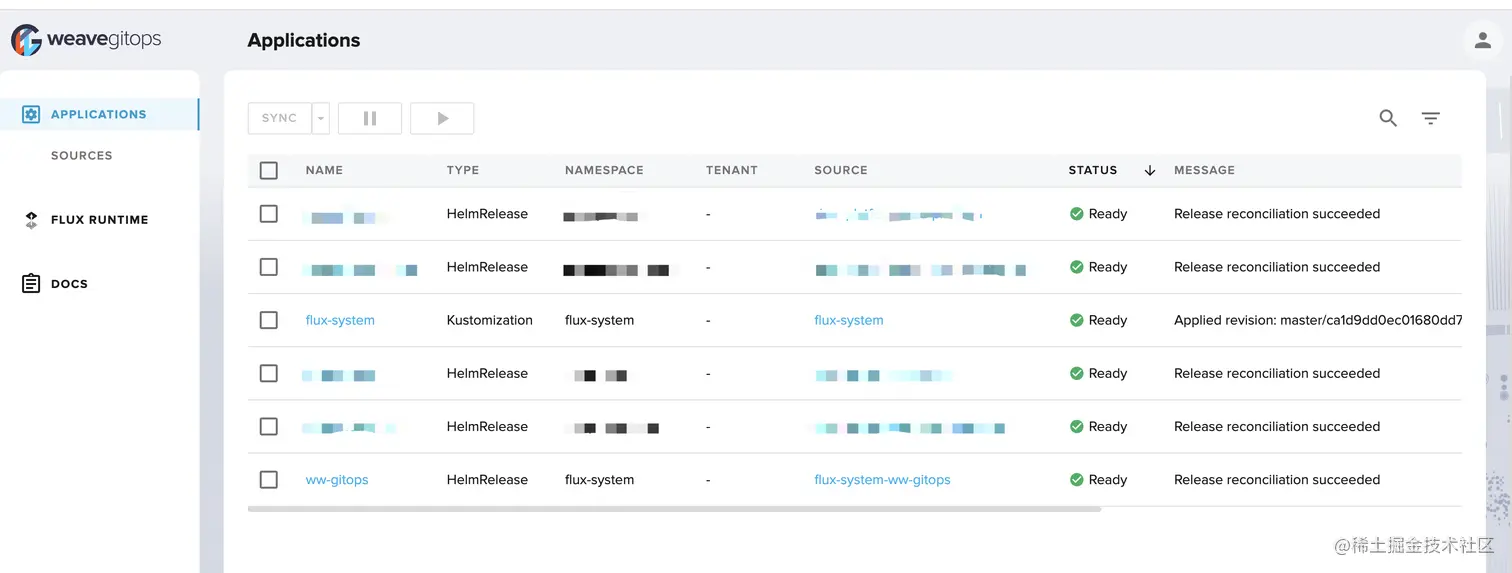Click the Ready status icon for ww-gitops
The image size is (1512, 573).
coord(1077,480)
